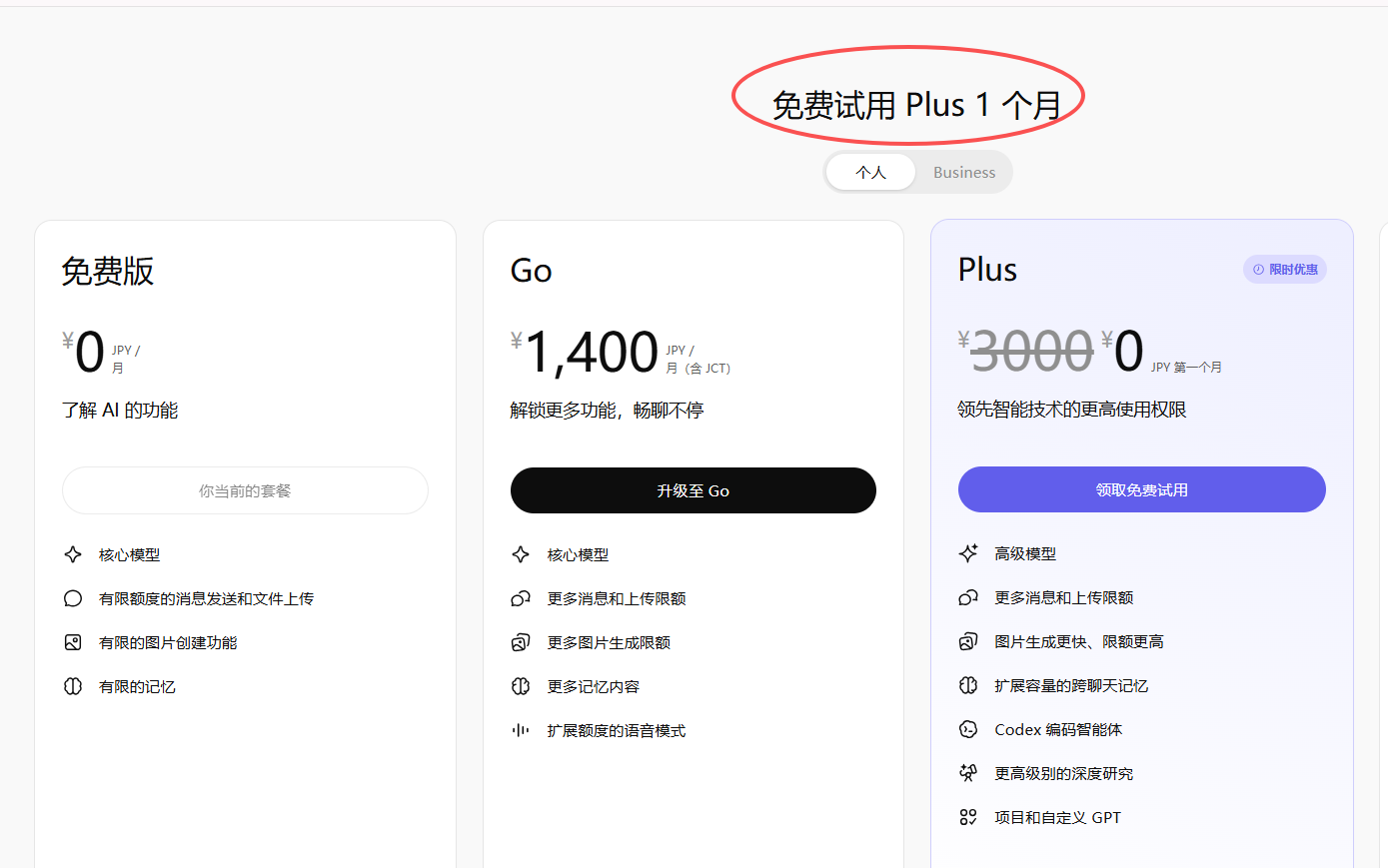Click chat bubble icon beside 有限额度的消息发送和文件上传

tap(73, 598)
